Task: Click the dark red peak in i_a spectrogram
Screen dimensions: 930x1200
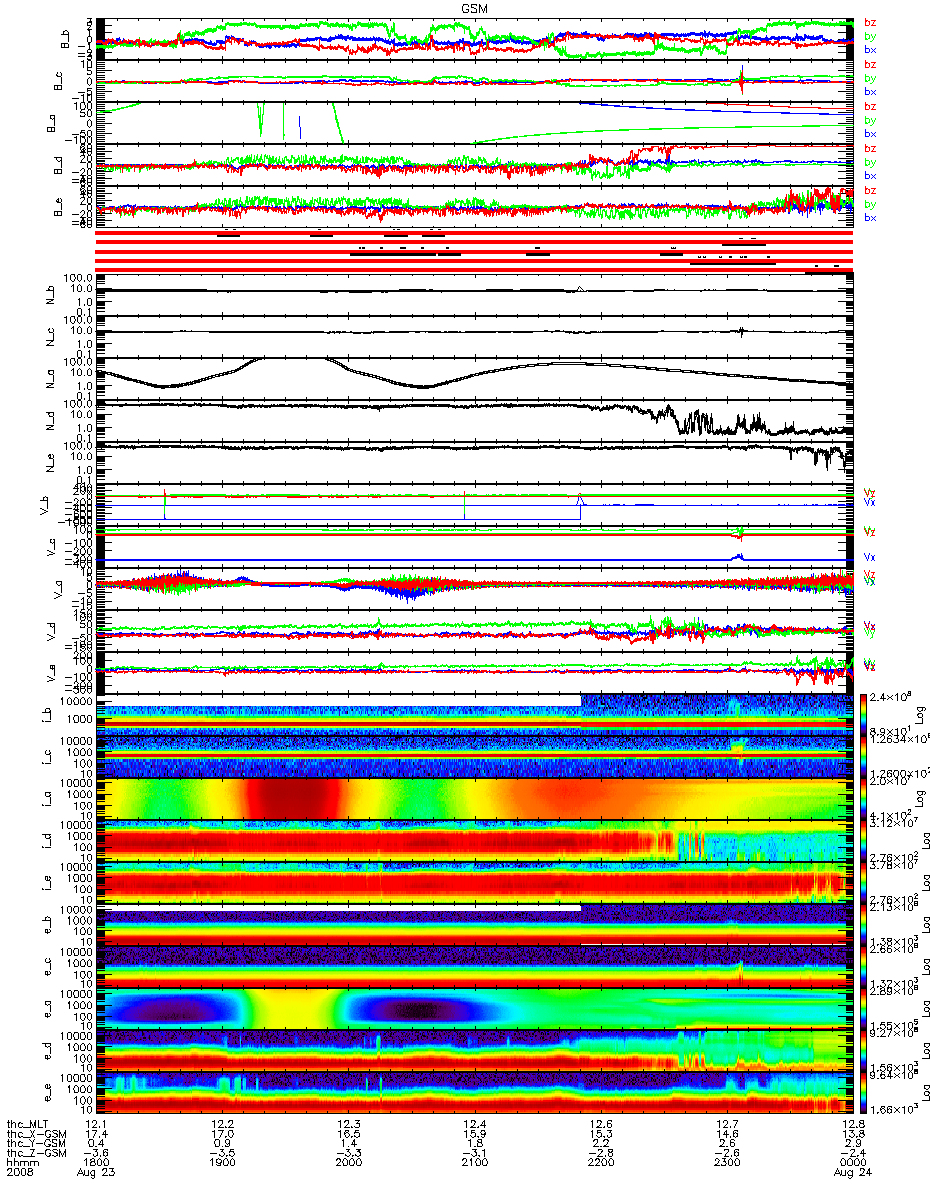Action: tap(291, 798)
